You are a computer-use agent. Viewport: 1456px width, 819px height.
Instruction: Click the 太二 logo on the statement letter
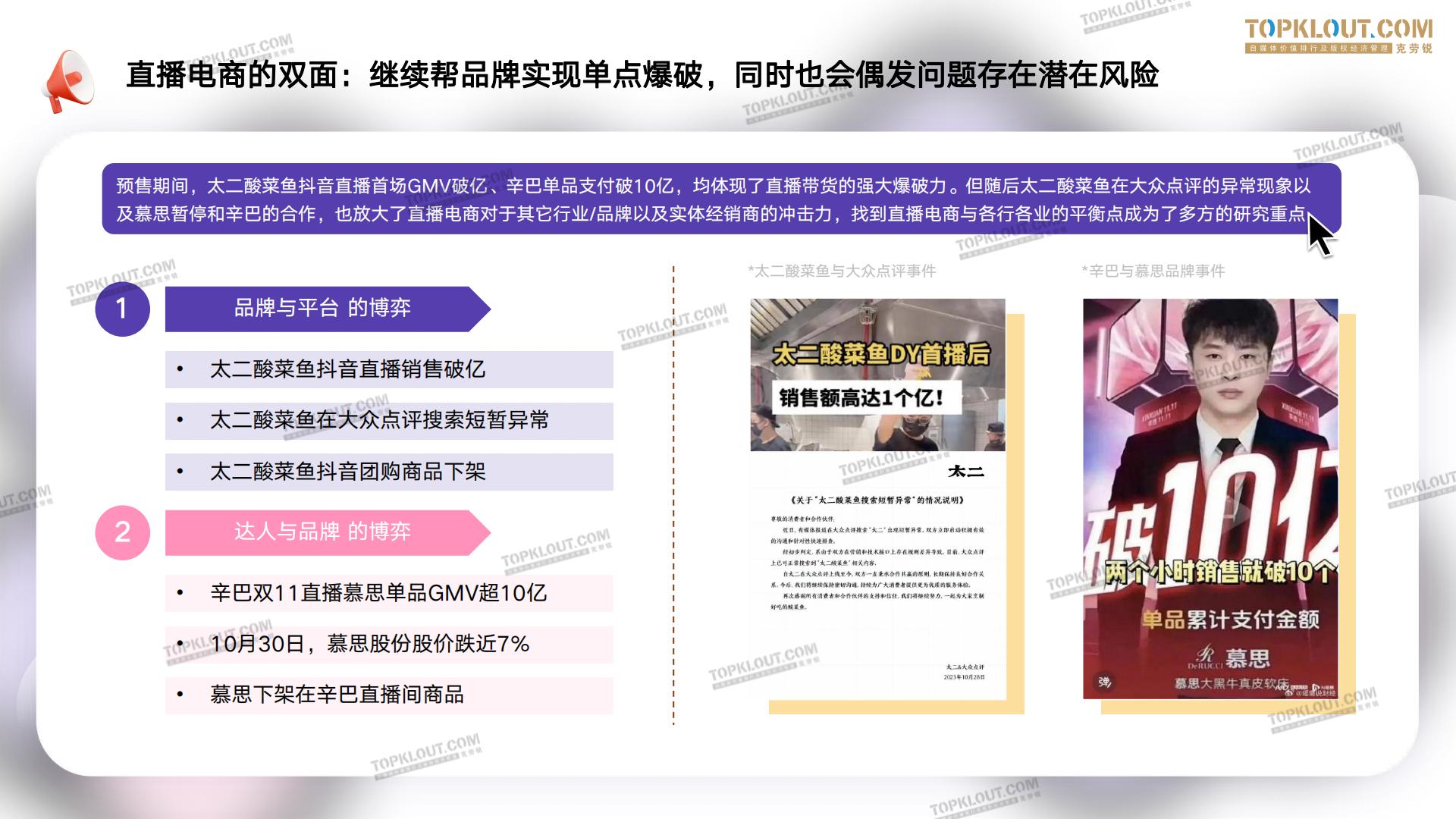tap(965, 472)
